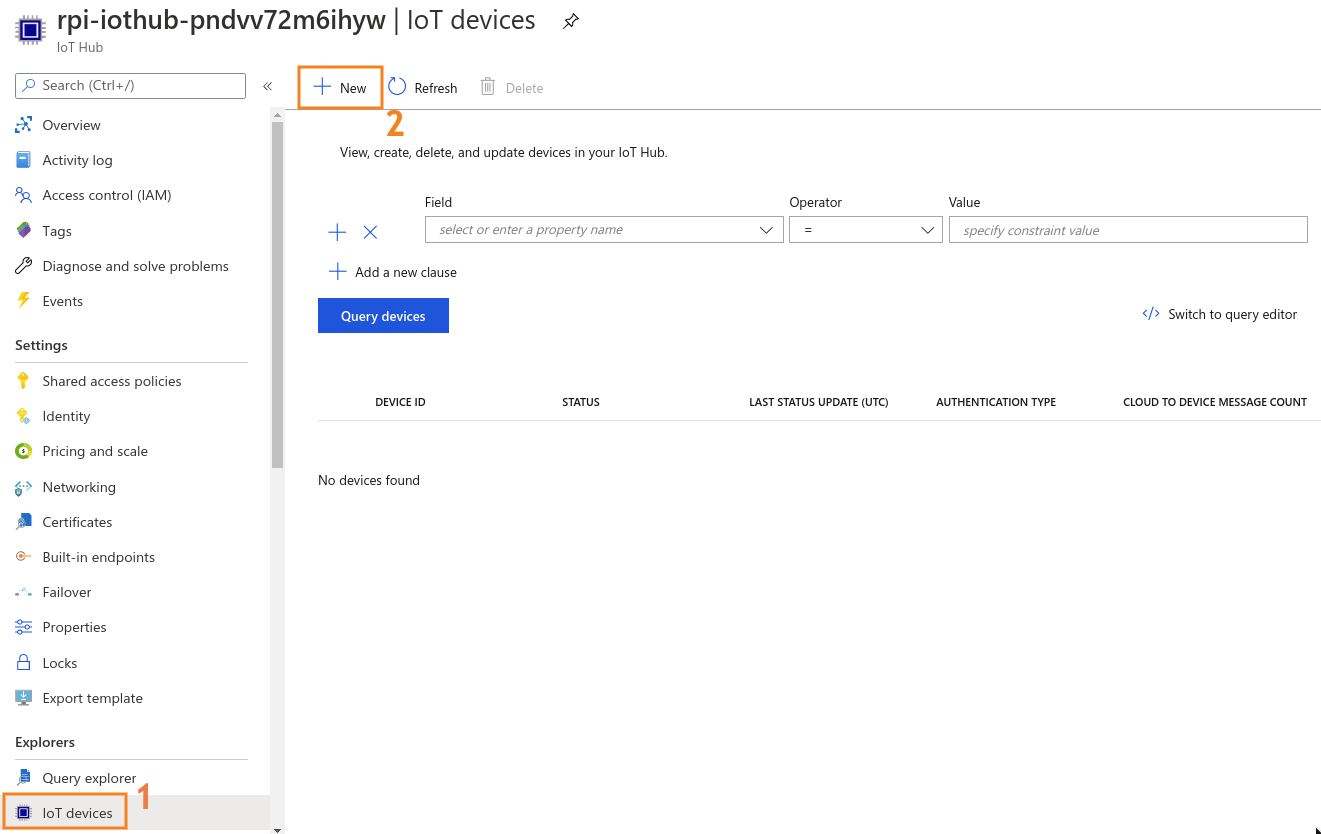Click the Properties sliders icon
The height and width of the screenshot is (834, 1321).
[x=24, y=627]
